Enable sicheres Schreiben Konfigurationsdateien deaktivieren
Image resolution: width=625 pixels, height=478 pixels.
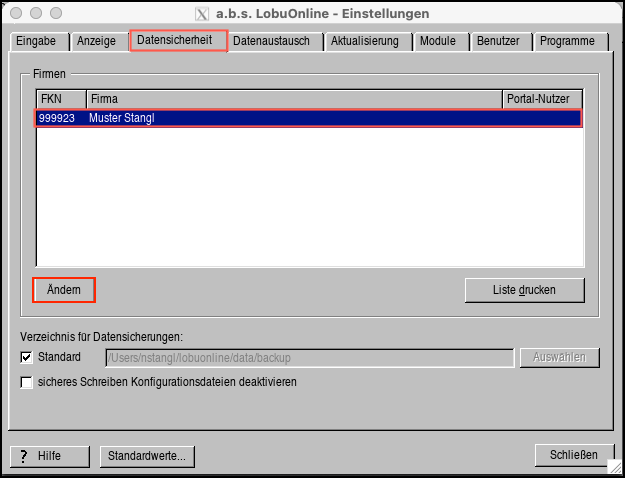pyautogui.click(x=27, y=382)
